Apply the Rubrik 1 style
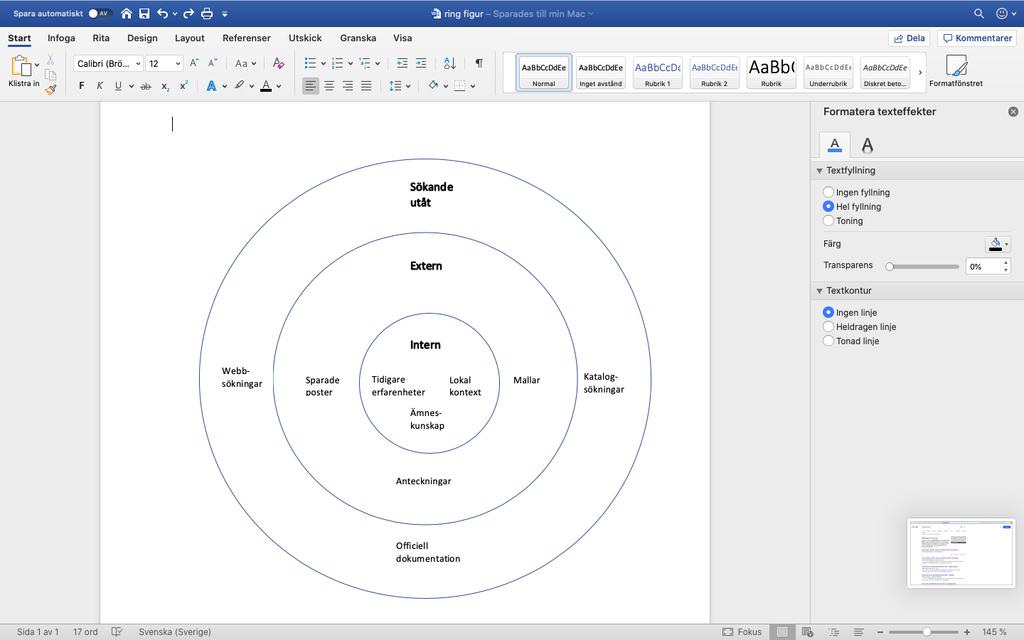The width and height of the screenshot is (1024, 640). click(658, 72)
